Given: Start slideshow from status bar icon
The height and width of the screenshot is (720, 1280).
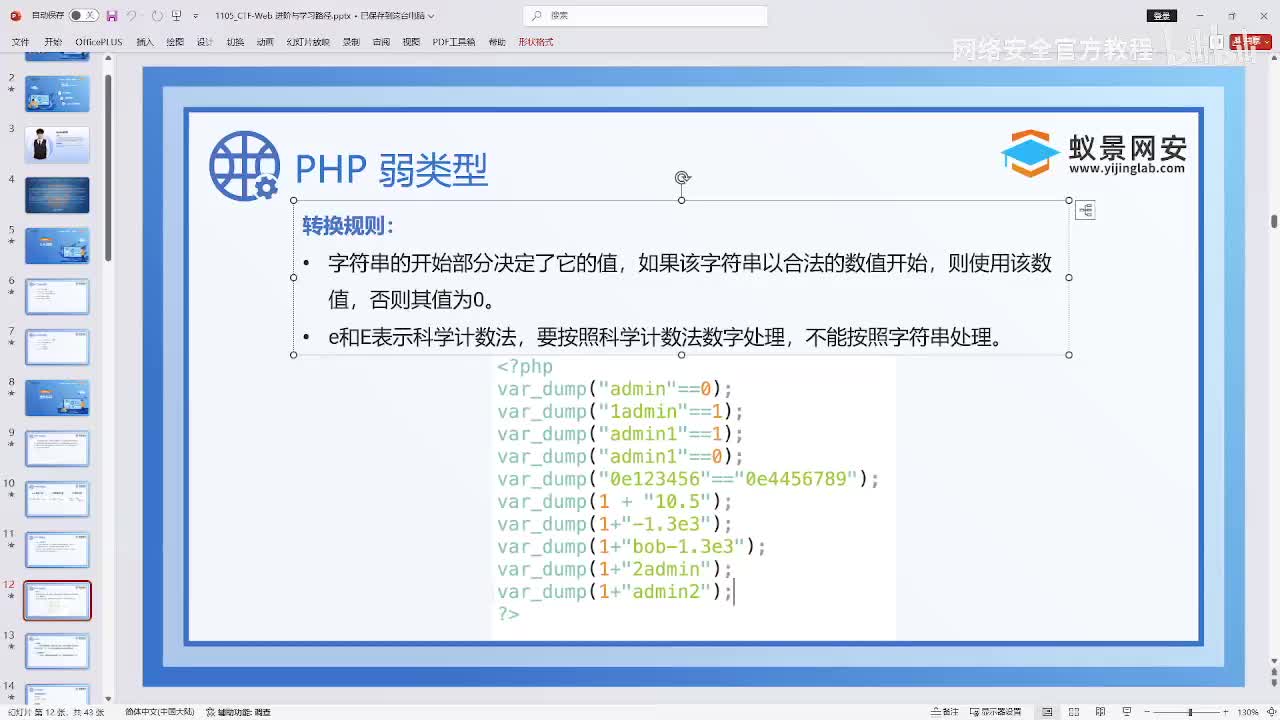Looking at the screenshot, I should pyautogui.click(x=1127, y=712).
